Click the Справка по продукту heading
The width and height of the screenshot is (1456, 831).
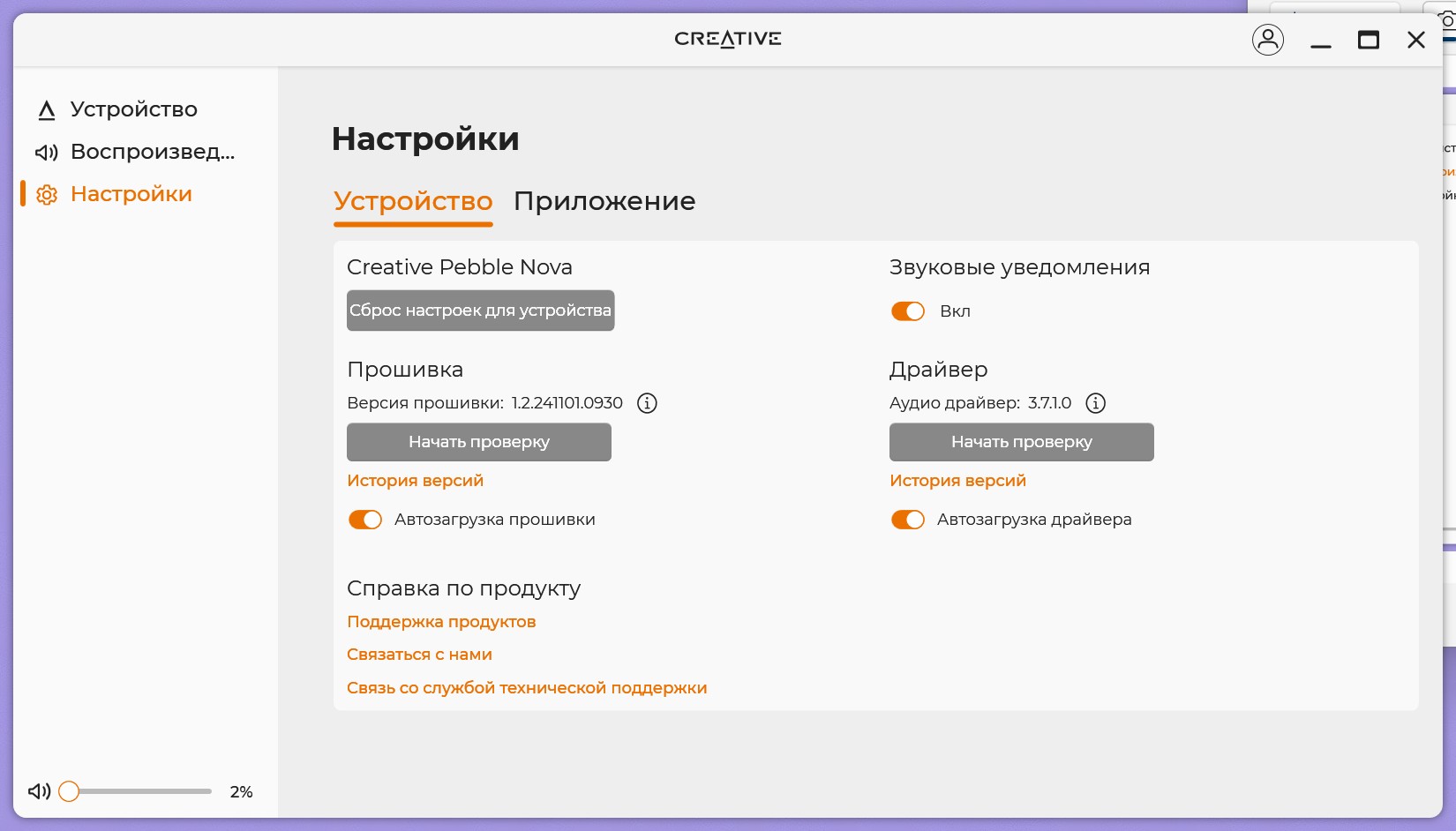[464, 588]
